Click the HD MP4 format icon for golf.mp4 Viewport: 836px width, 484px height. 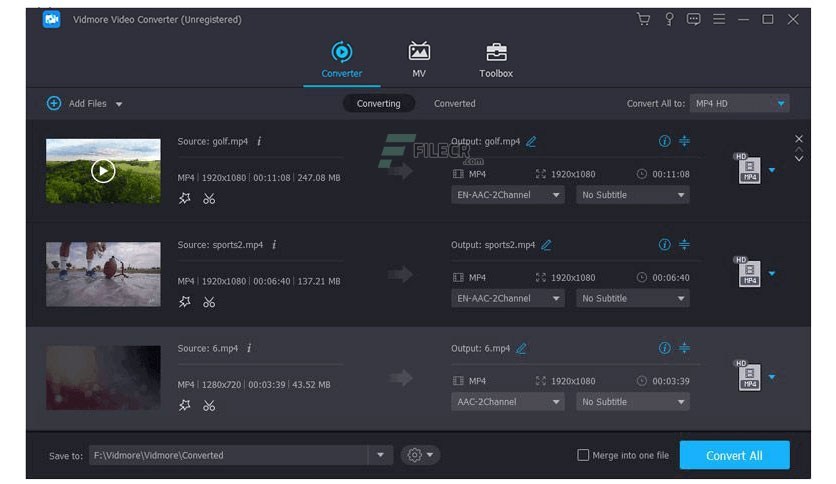coord(748,168)
